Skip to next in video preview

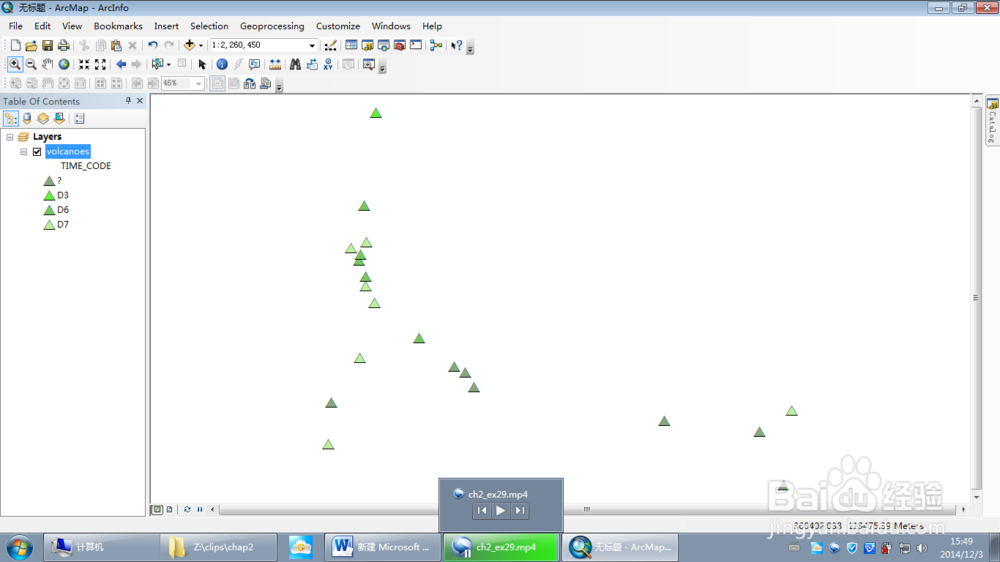520,510
